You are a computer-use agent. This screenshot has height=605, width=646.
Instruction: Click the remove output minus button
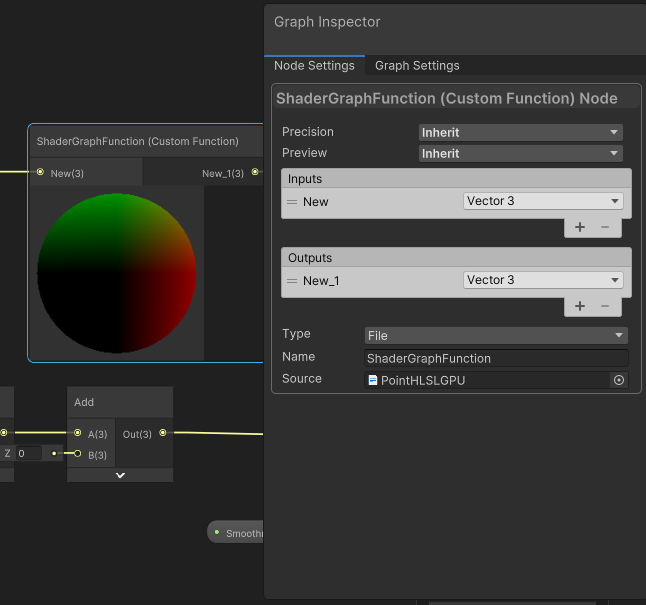(605, 306)
